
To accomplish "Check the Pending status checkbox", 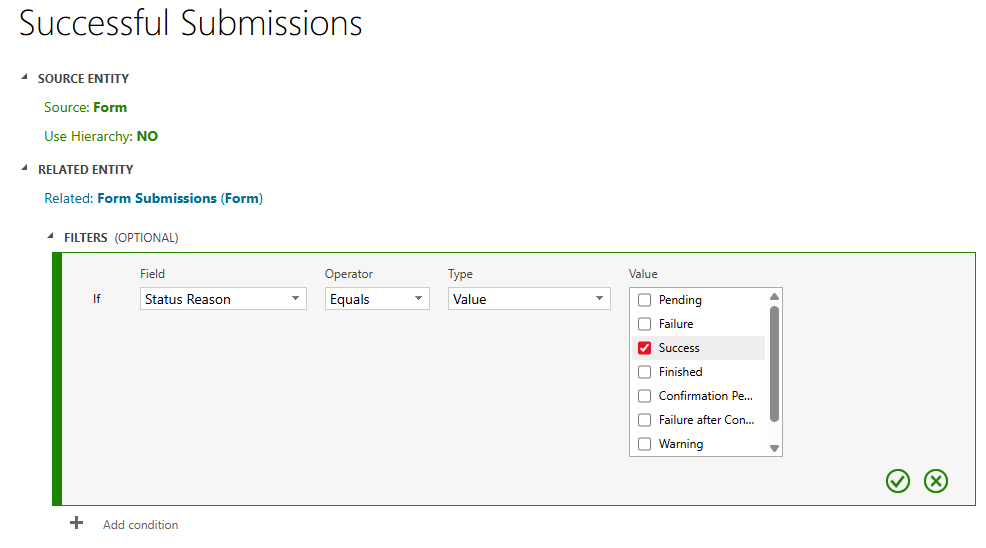I will [x=644, y=300].
